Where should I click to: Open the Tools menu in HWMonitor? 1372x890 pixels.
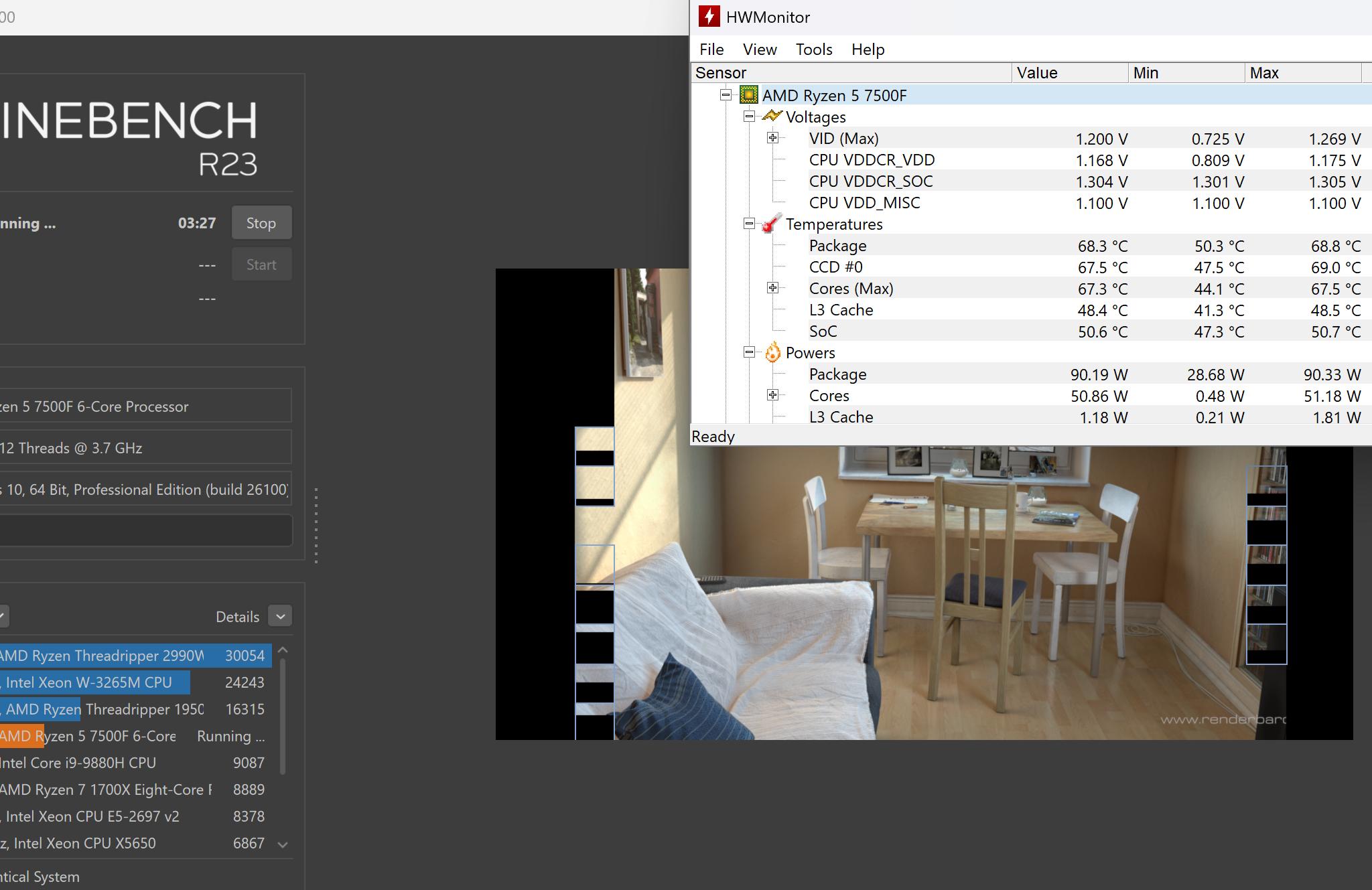point(814,50)
